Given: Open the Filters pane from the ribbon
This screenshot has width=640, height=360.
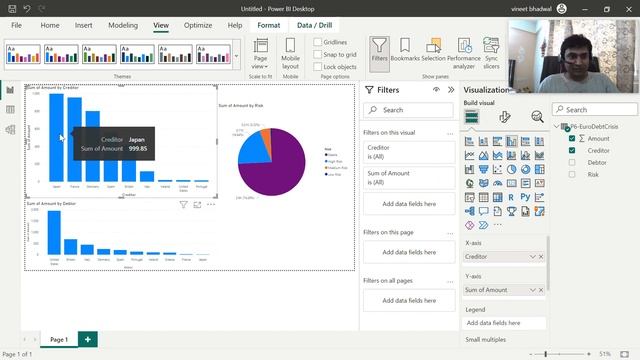Looking at the screenshot, I should 379,53.
